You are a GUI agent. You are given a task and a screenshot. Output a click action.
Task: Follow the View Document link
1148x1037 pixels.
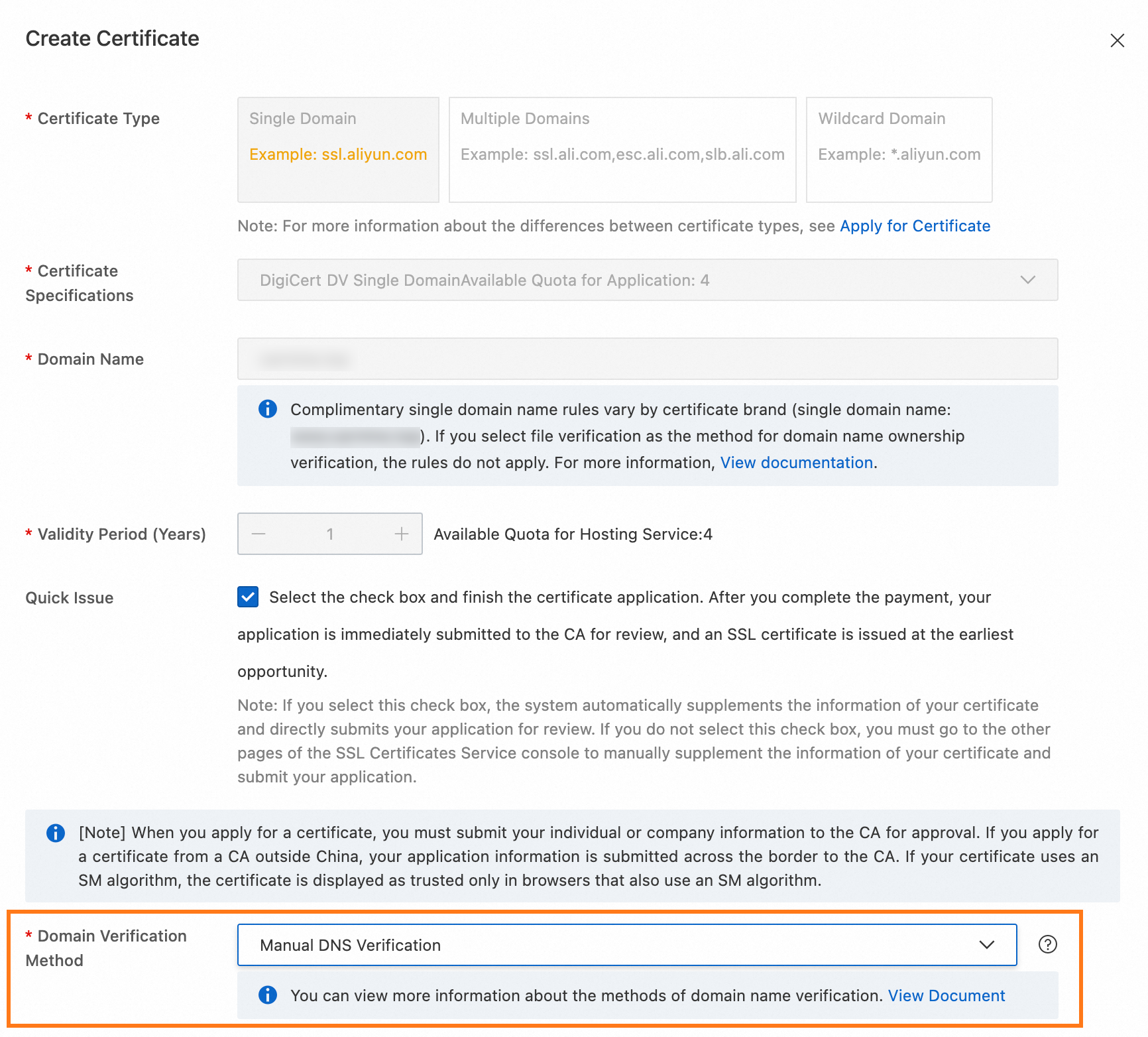[x=946, y=995]
